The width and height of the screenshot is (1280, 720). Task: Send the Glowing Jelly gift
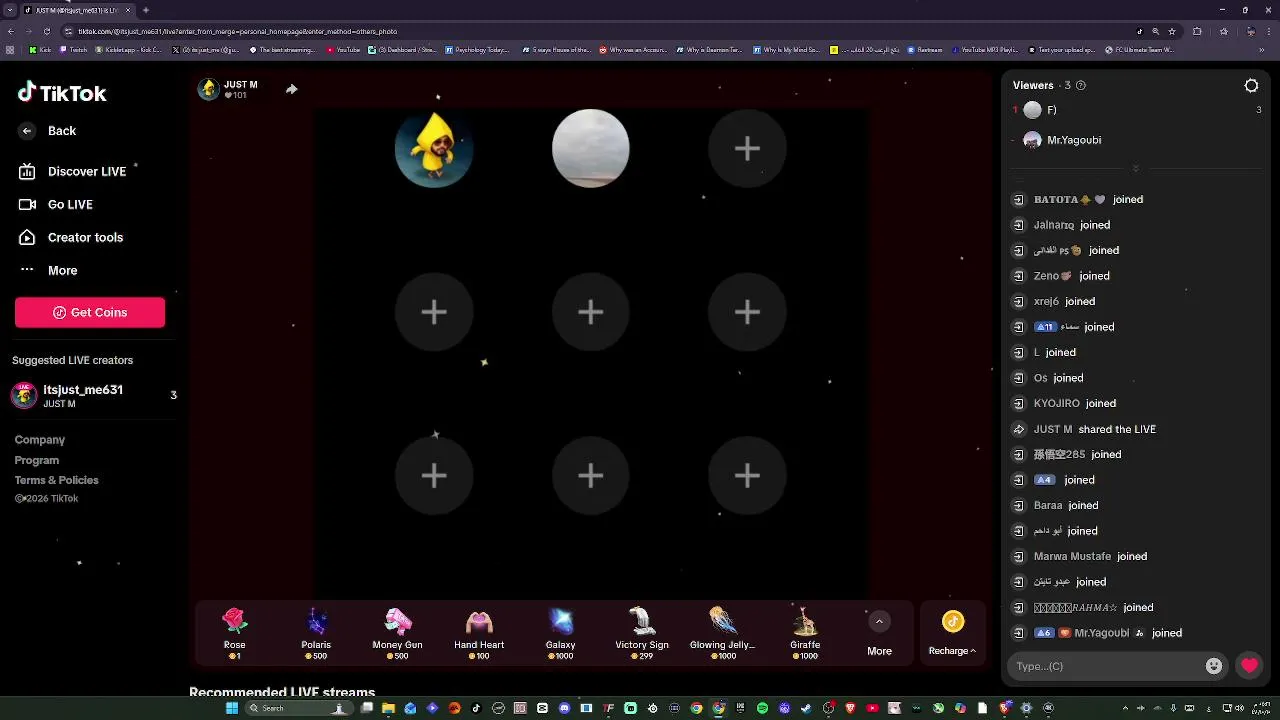click(x=723, y=632)
